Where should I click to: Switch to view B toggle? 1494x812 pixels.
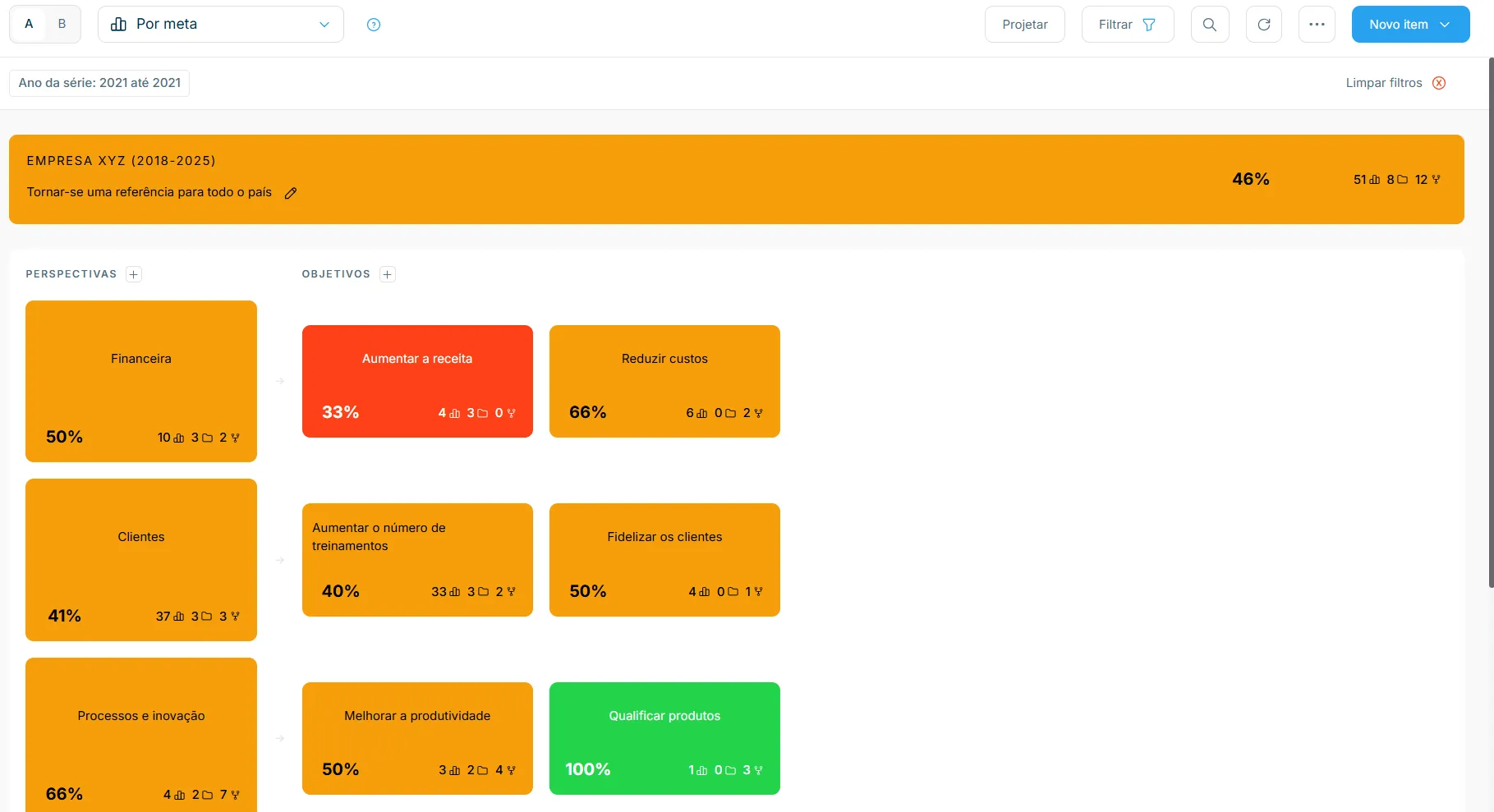tap(62, 24)
